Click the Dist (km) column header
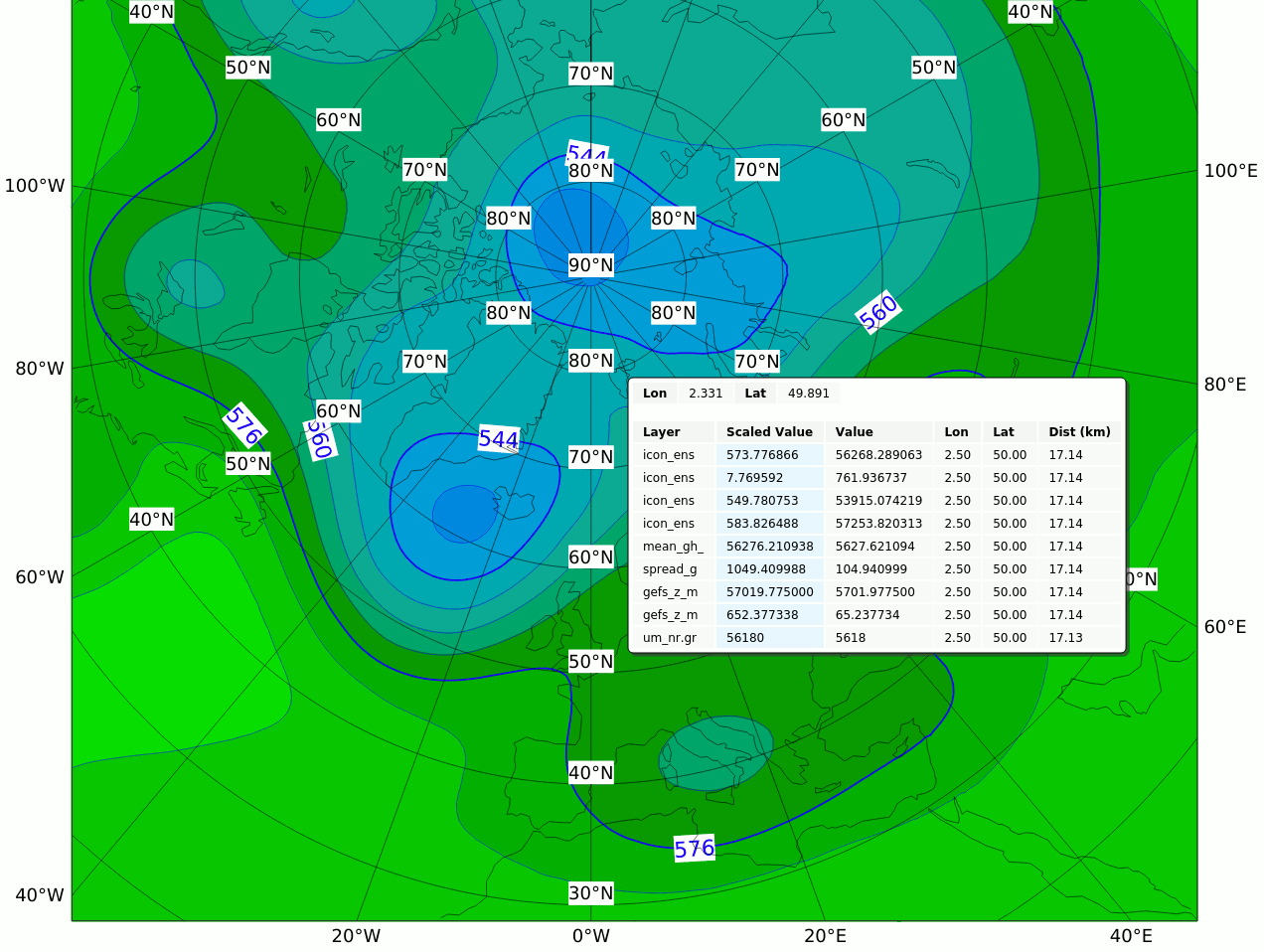The image size is (1264, 952). click(x=1079, y=432)
